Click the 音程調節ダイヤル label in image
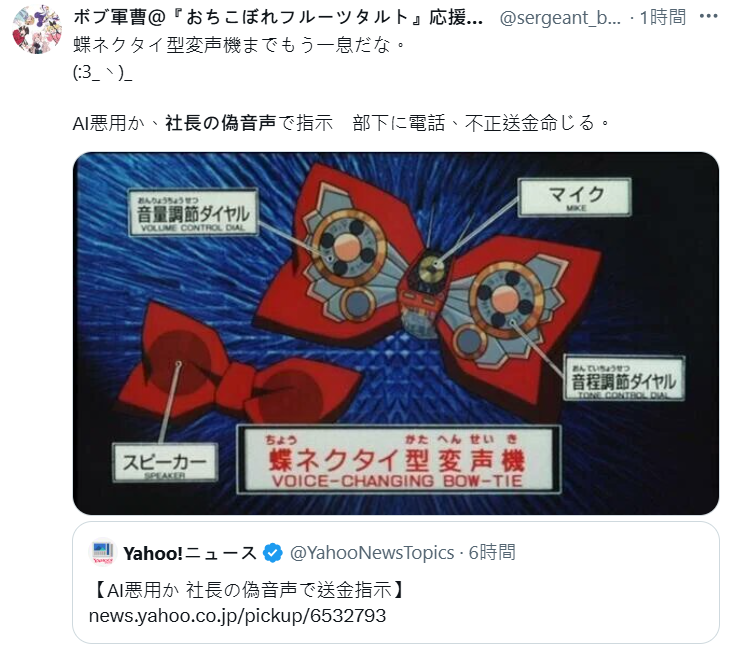This screenshot has width=736, height=655. (x=624, y=378)
